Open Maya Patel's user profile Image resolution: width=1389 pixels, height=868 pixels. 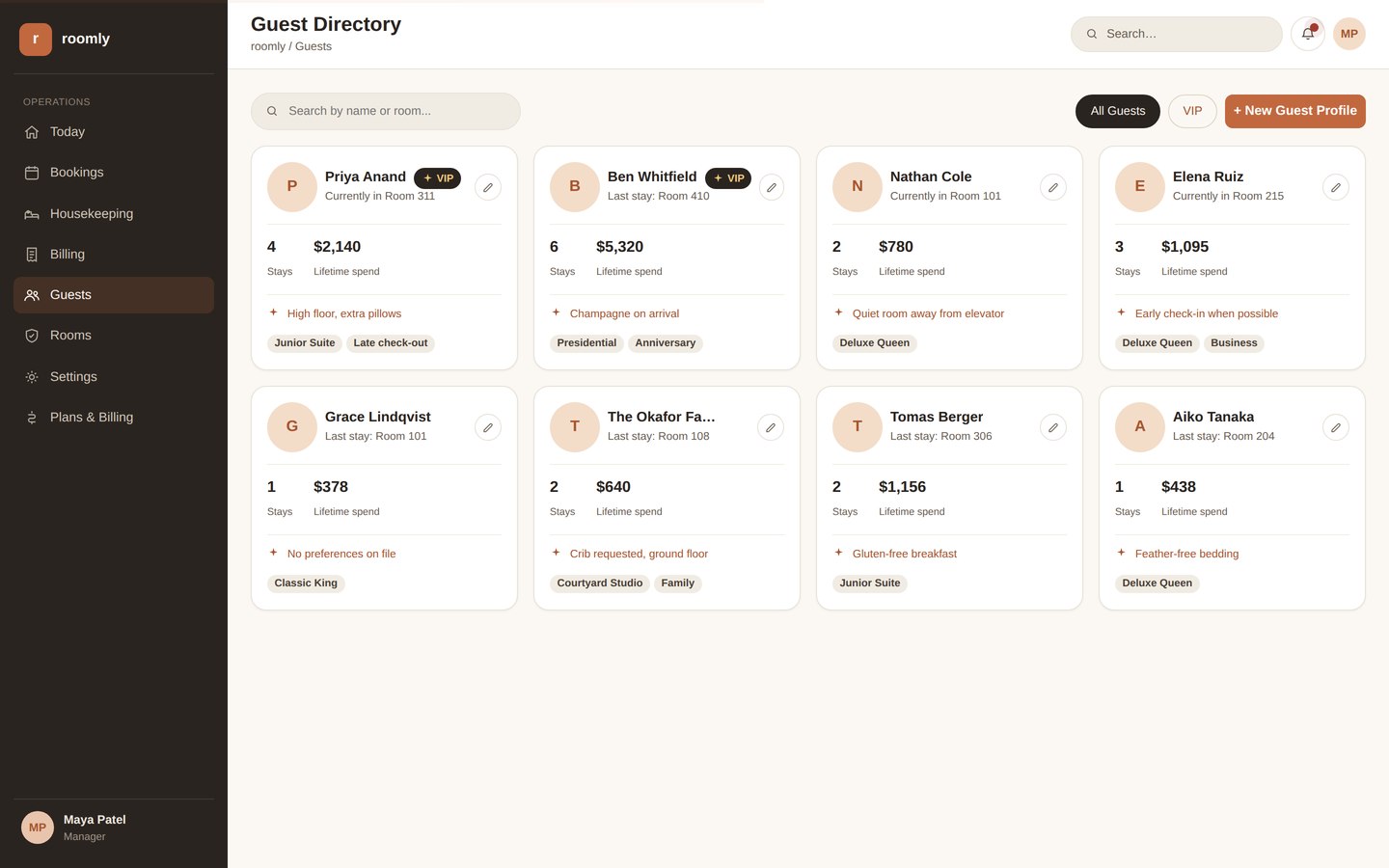tap(114, 827)
